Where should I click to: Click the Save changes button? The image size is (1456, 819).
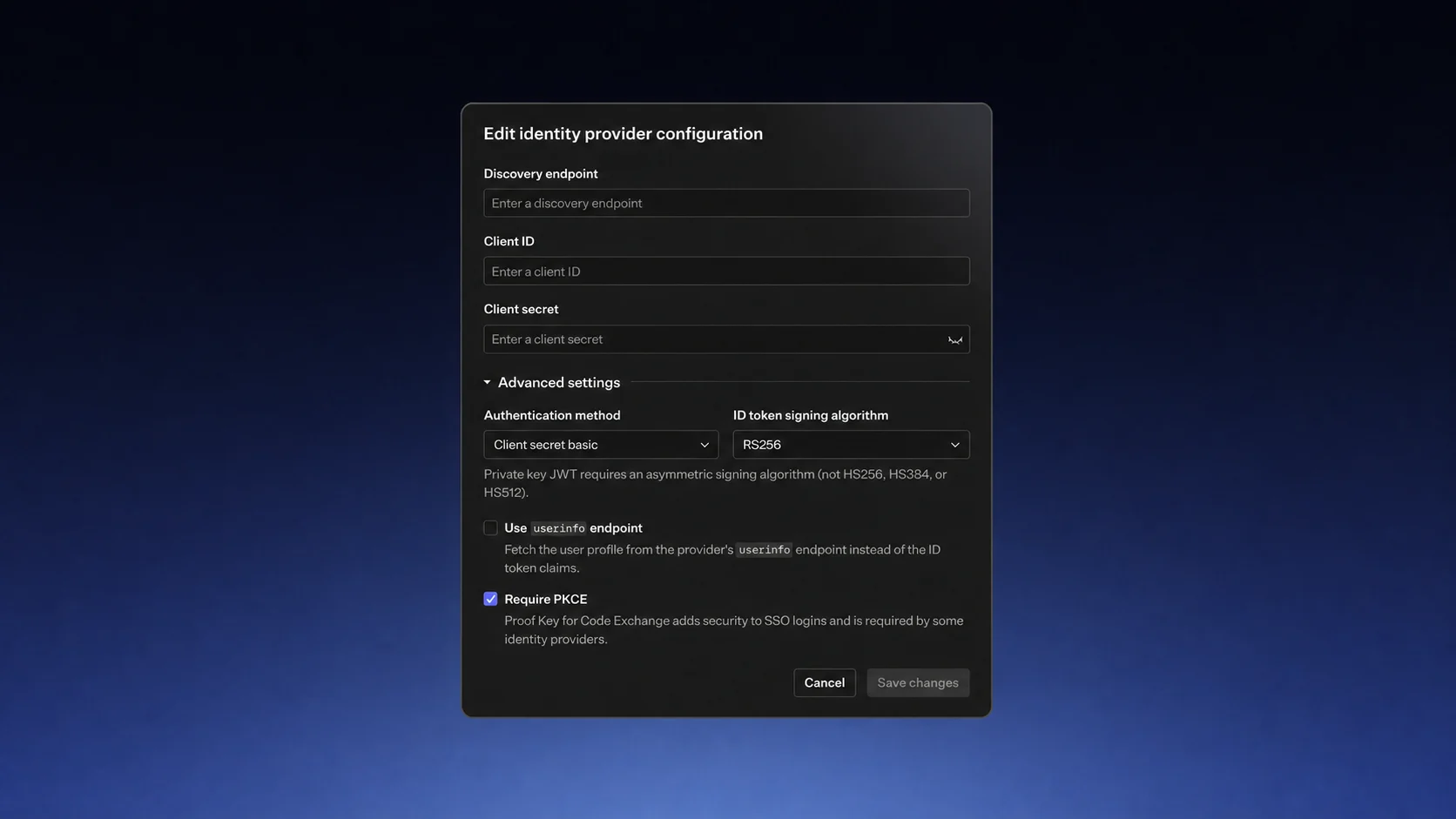point(918,682)
